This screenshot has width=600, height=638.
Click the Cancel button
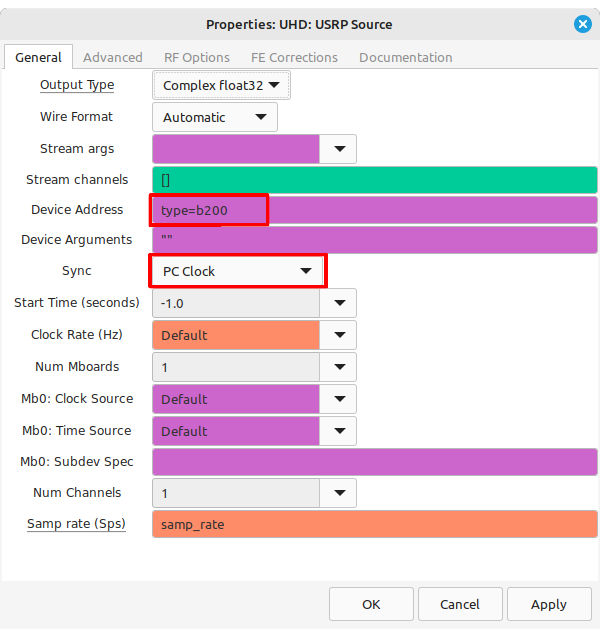click(459, 604)
